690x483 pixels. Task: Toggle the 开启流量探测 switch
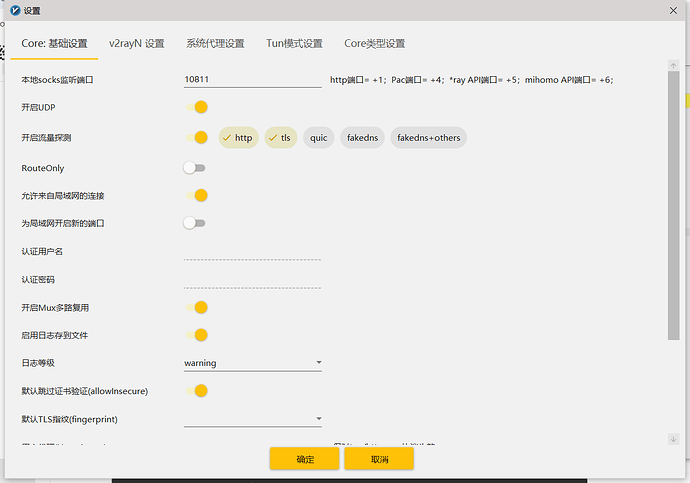pos(196,137)
